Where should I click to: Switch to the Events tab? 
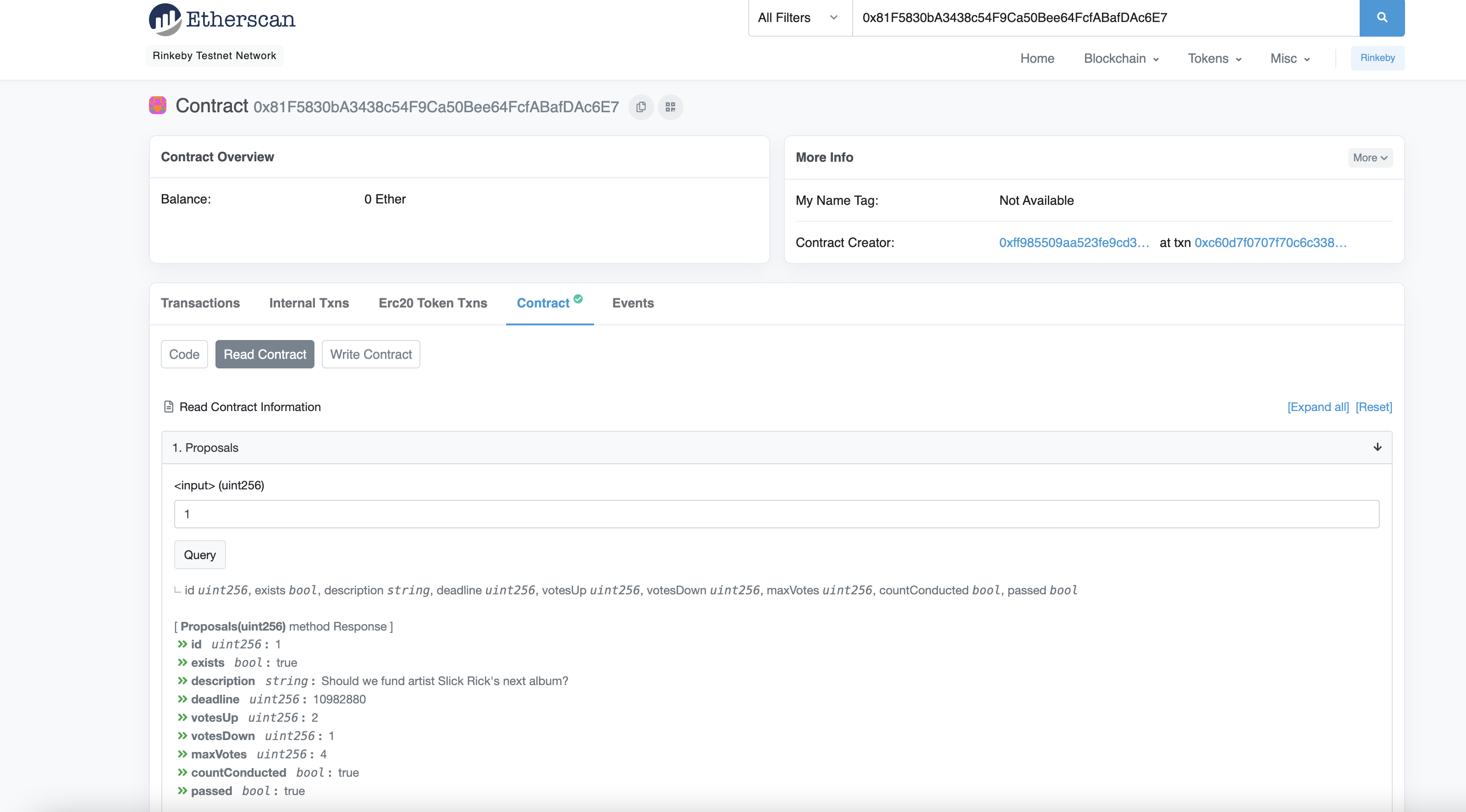click(x=633, y=303)
